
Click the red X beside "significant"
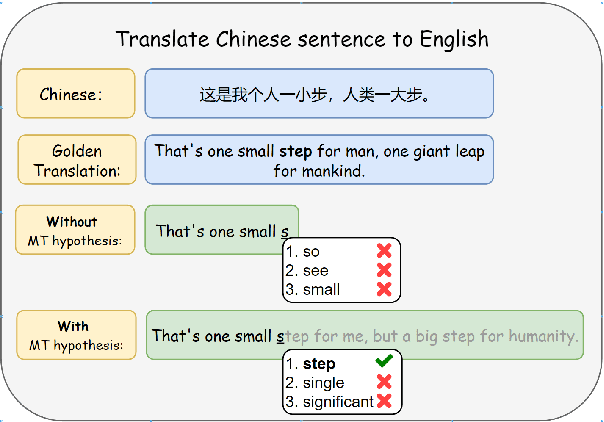383,401
